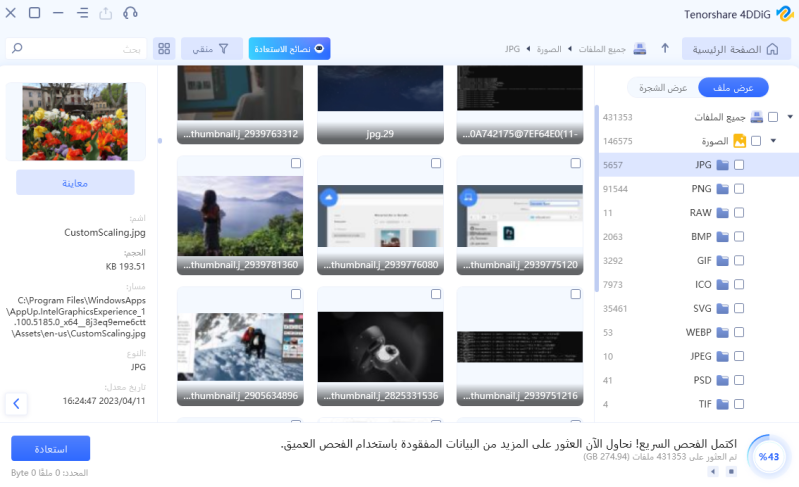This screenshot has height=487, width=799.
Task: Click the PSD folder icon
Action: (723, 381)
